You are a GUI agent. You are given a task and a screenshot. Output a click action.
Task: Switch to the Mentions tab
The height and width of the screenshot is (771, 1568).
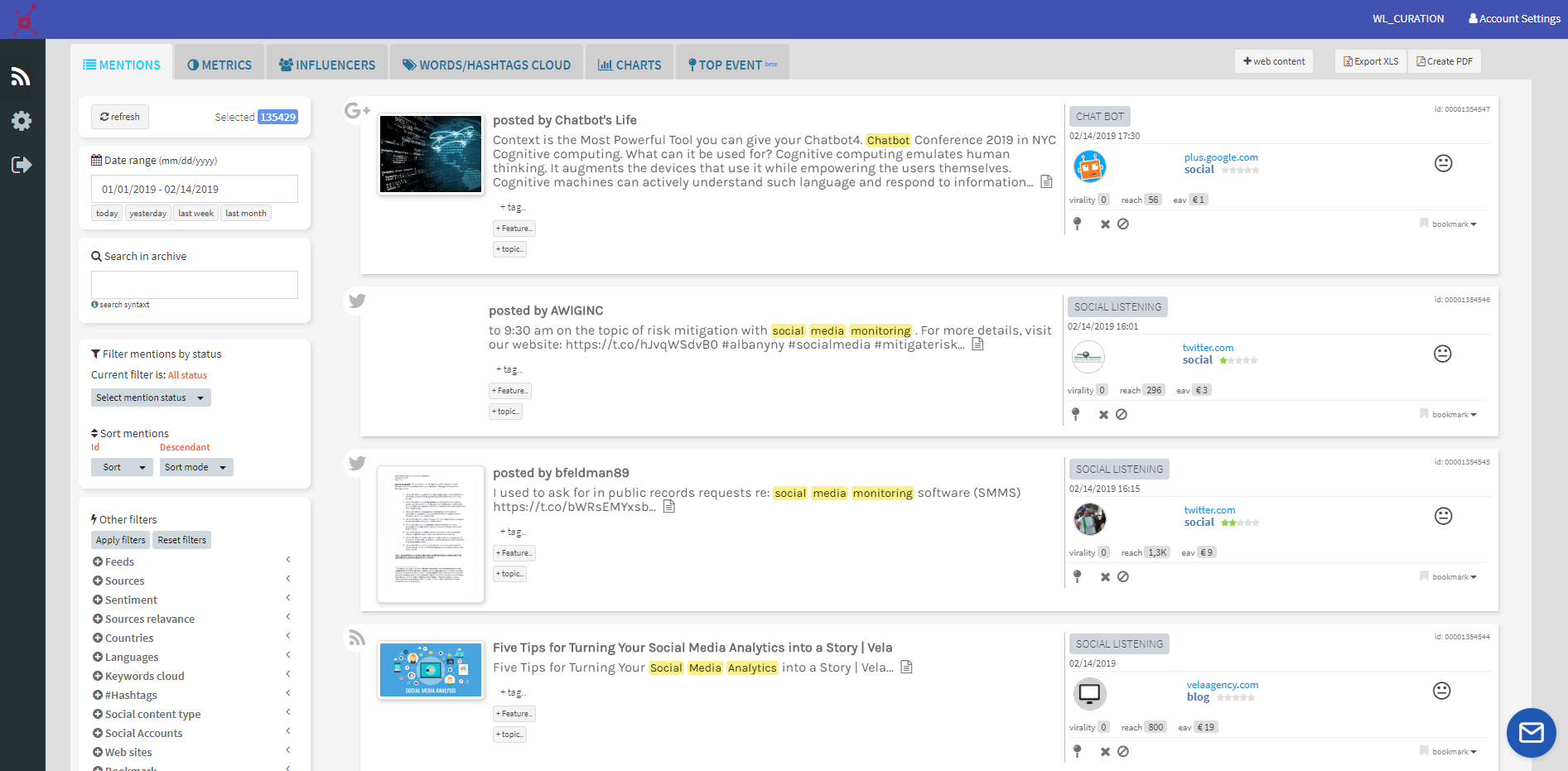point(122,65)
